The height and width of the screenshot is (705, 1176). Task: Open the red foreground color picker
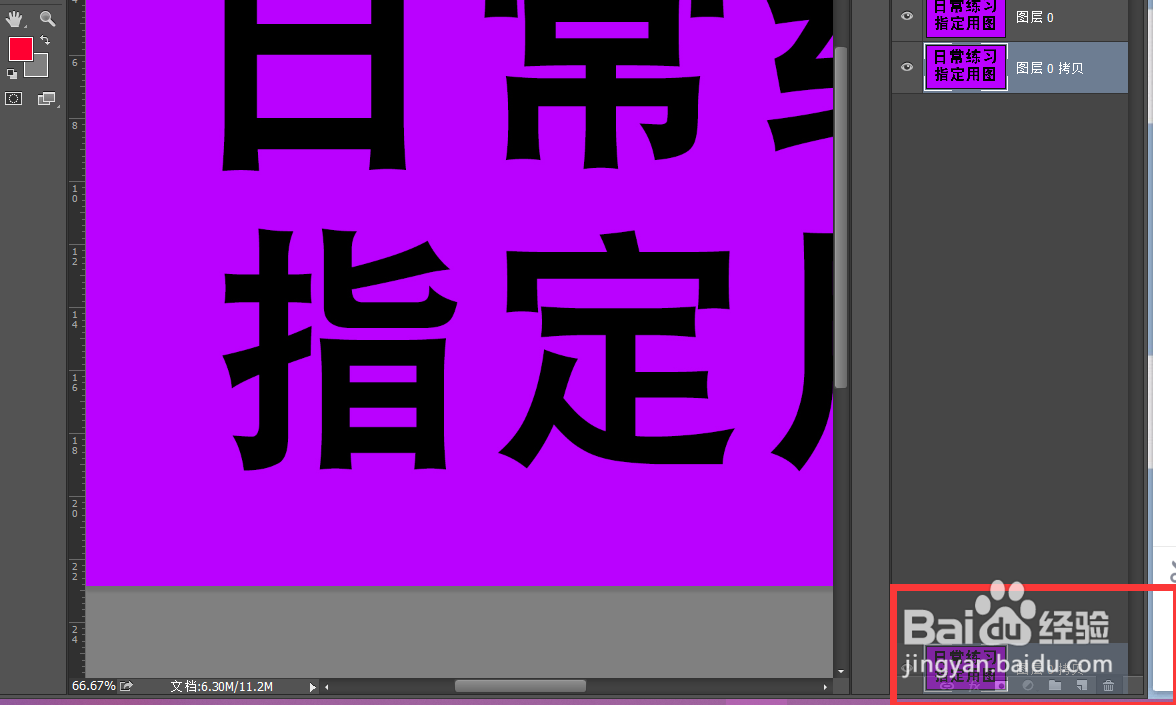click(x=20, y=49)
